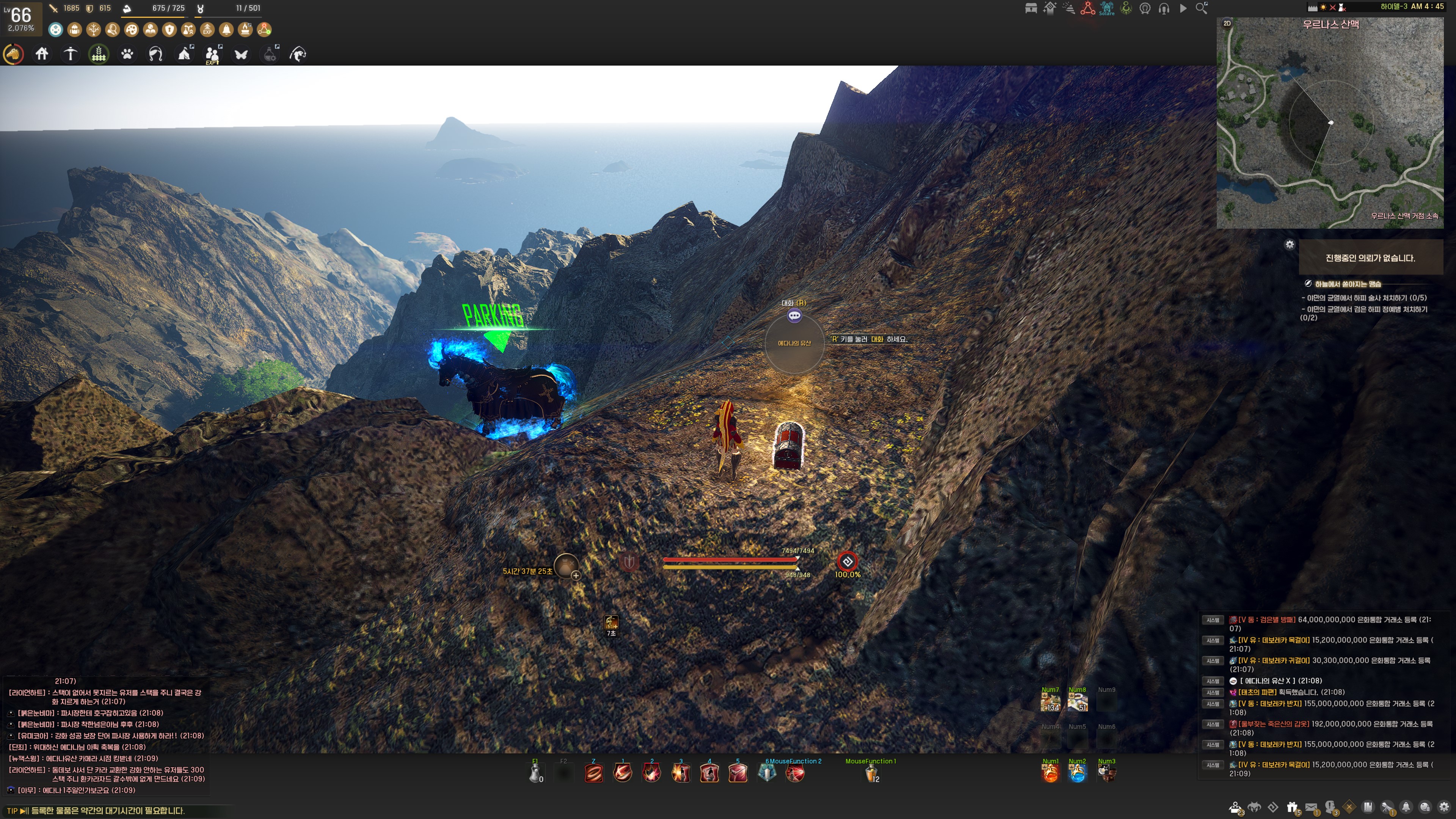Select the garden fence farming icon
Viewport: 1456px width, 819px height.
99,54
